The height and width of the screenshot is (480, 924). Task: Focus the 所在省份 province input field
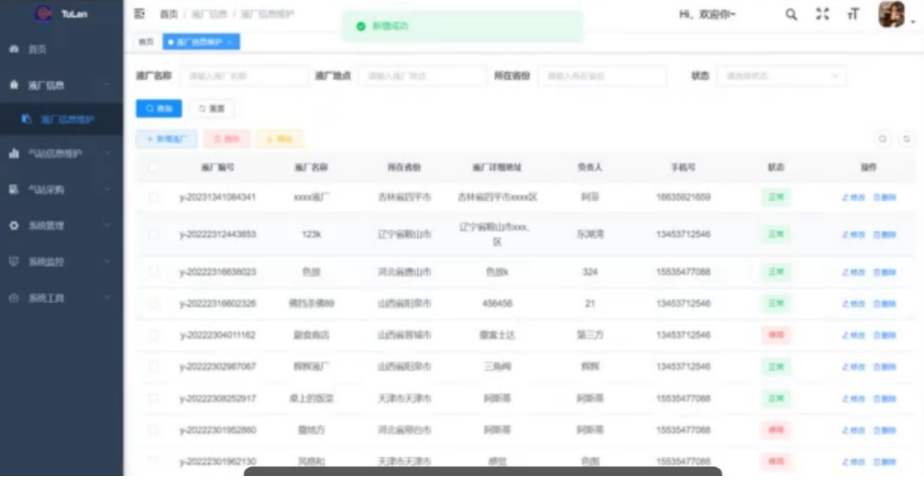pos(602,76)
